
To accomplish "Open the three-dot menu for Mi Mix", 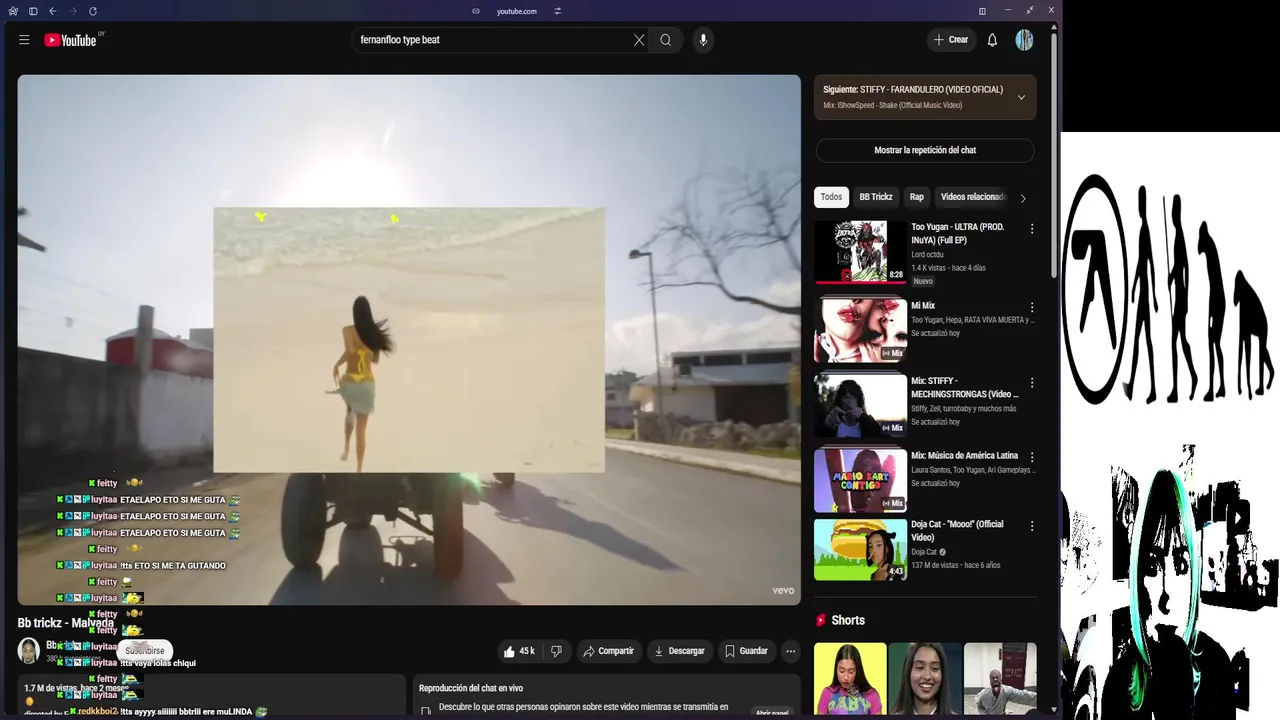I will (1032, 307).
